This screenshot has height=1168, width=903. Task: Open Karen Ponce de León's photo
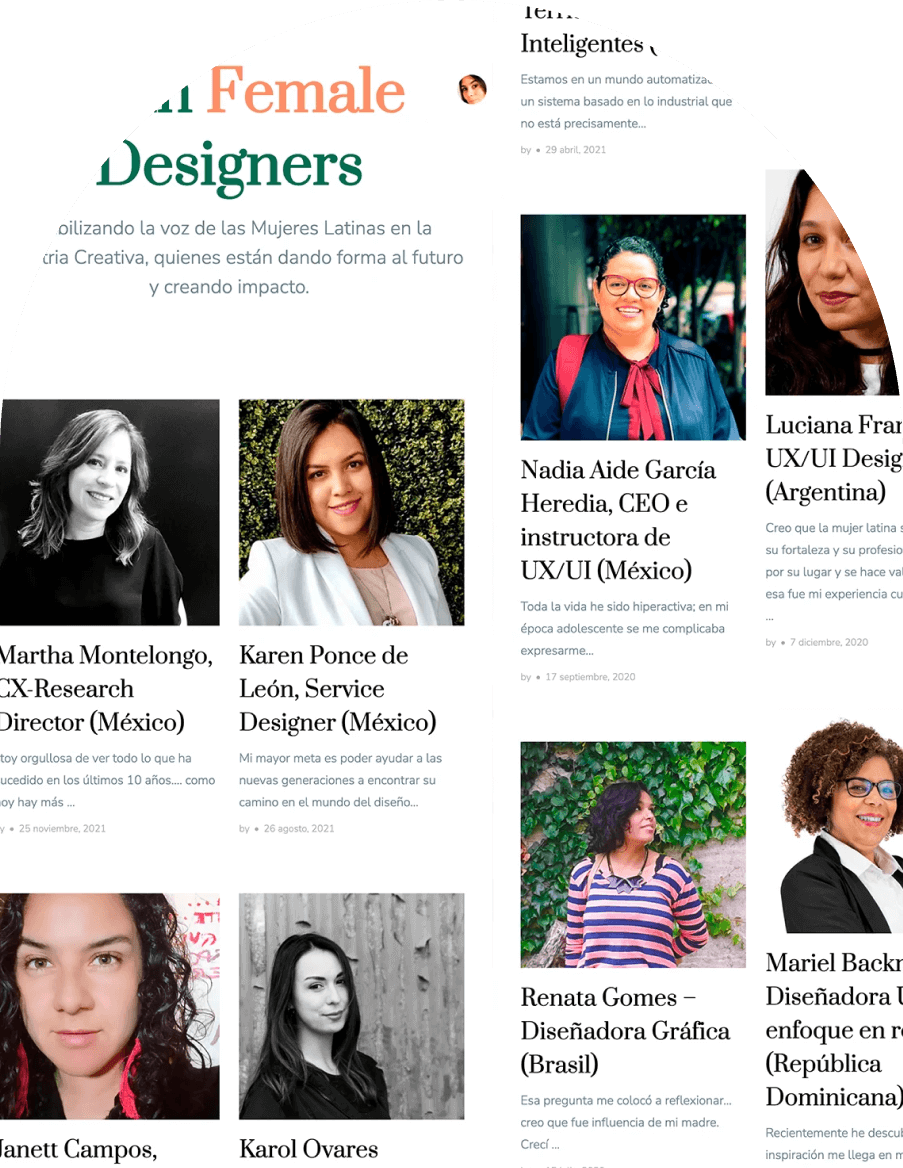click(352, 512)
